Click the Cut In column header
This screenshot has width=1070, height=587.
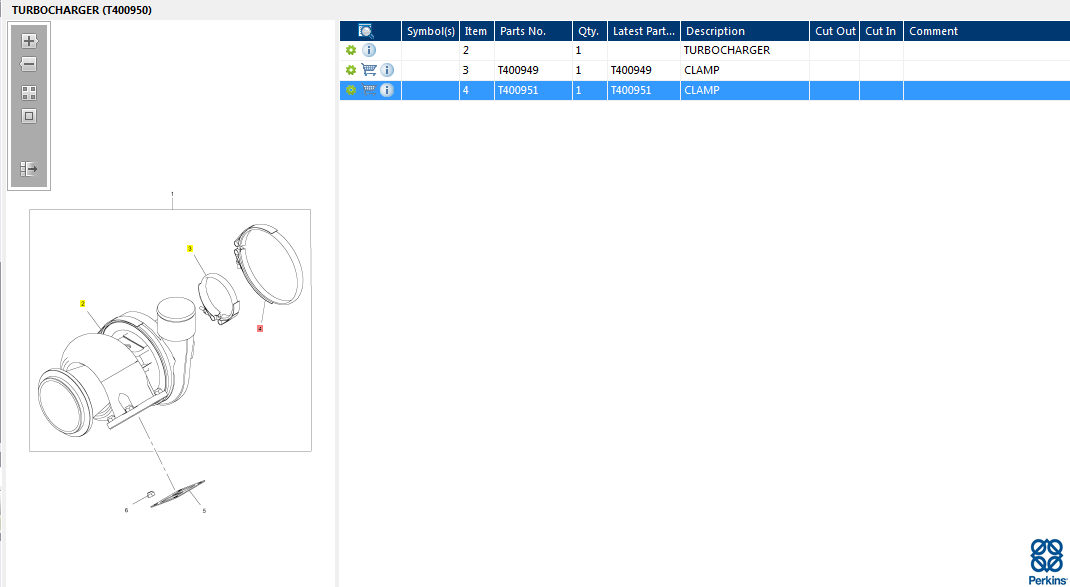point(881,31)
